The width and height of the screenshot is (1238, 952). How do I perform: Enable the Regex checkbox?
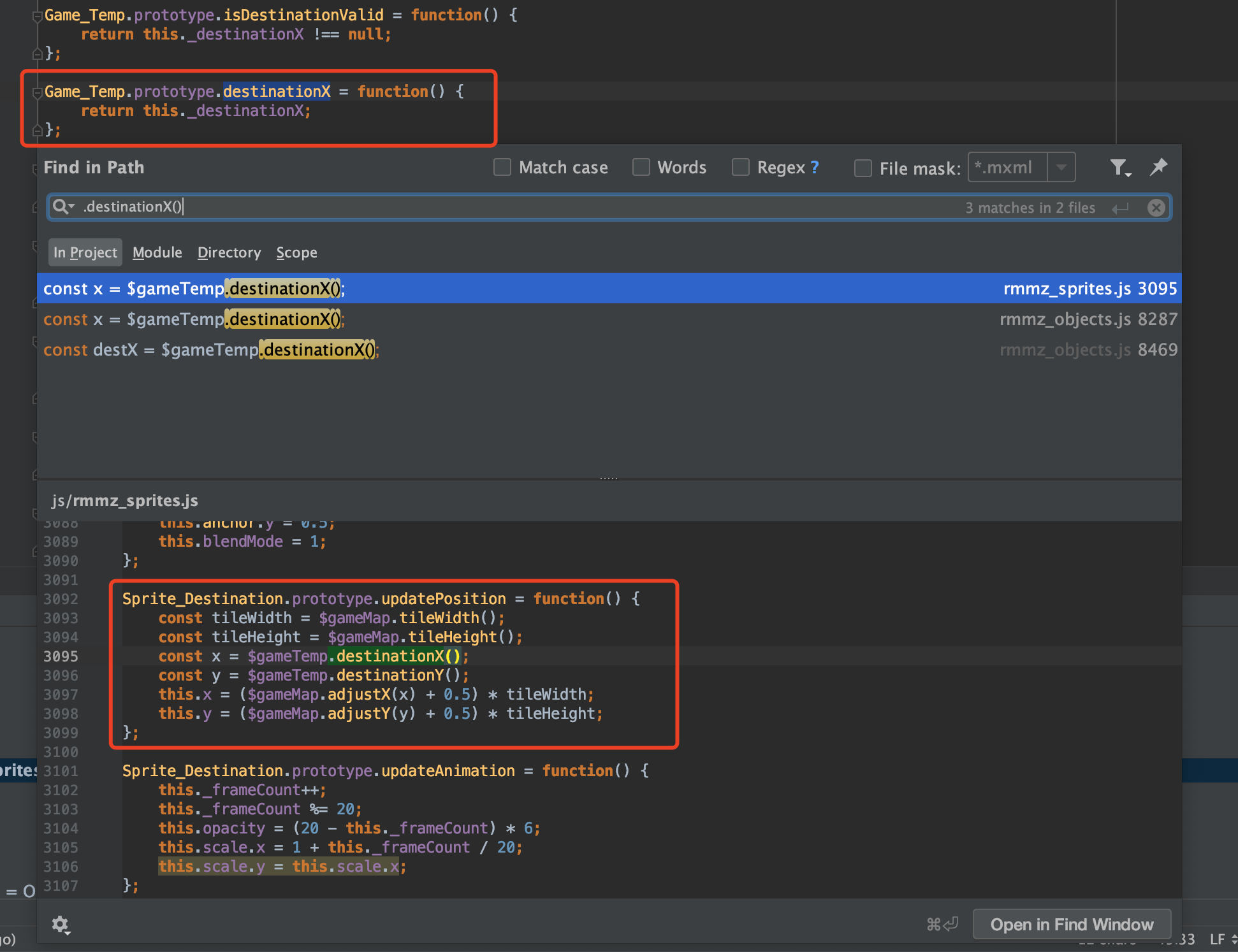pos(740,168)
